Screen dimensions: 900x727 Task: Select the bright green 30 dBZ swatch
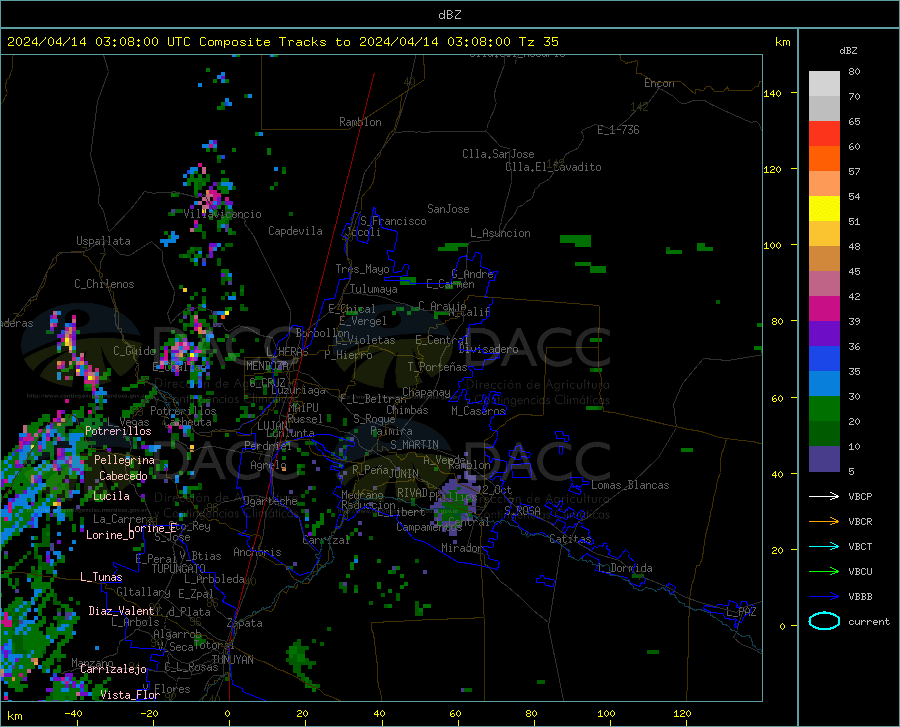point(824,409)
